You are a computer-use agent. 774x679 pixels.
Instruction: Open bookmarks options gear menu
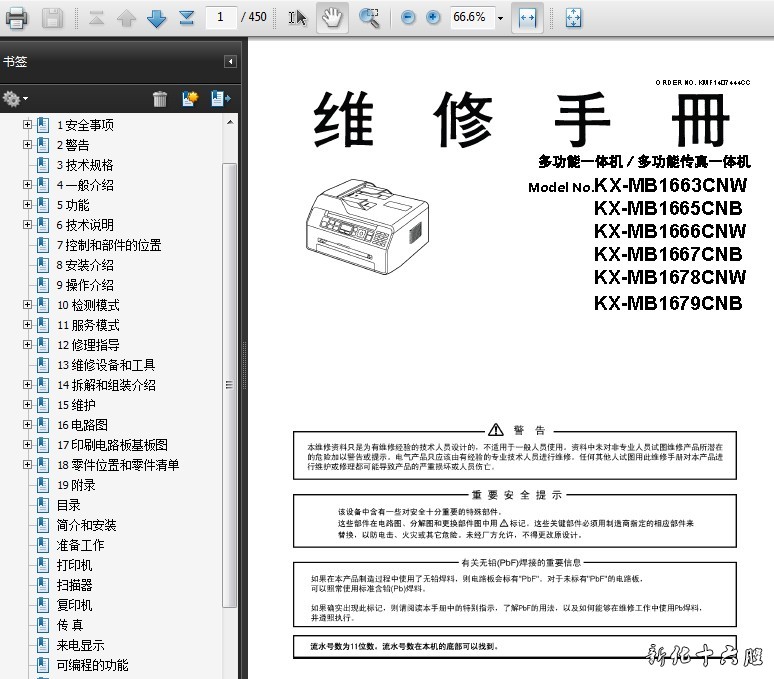[15, 98]
